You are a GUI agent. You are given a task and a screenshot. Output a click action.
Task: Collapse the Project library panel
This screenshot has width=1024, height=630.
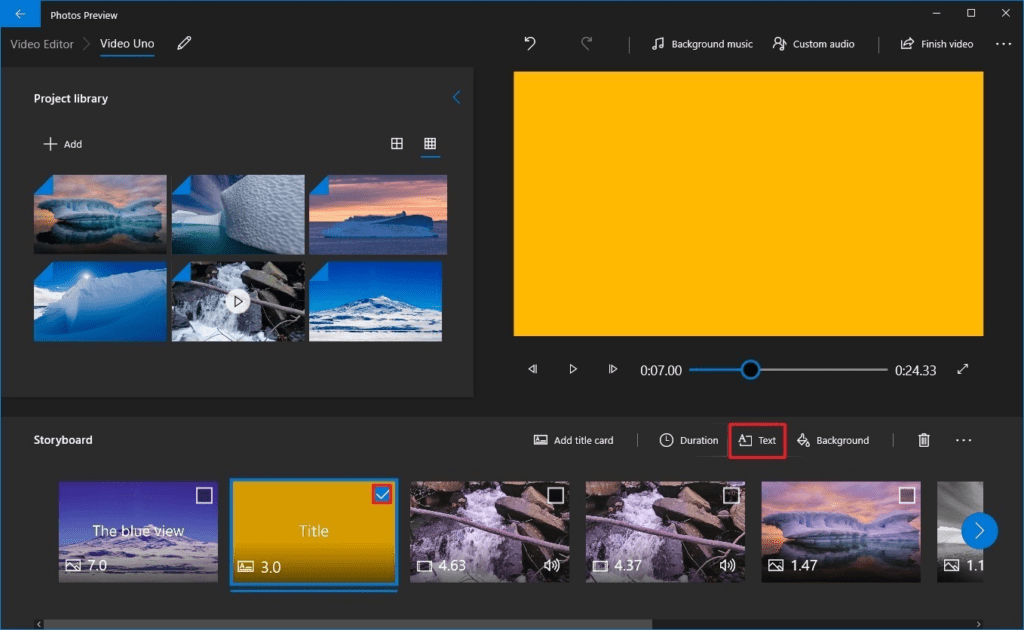[457, 97]
